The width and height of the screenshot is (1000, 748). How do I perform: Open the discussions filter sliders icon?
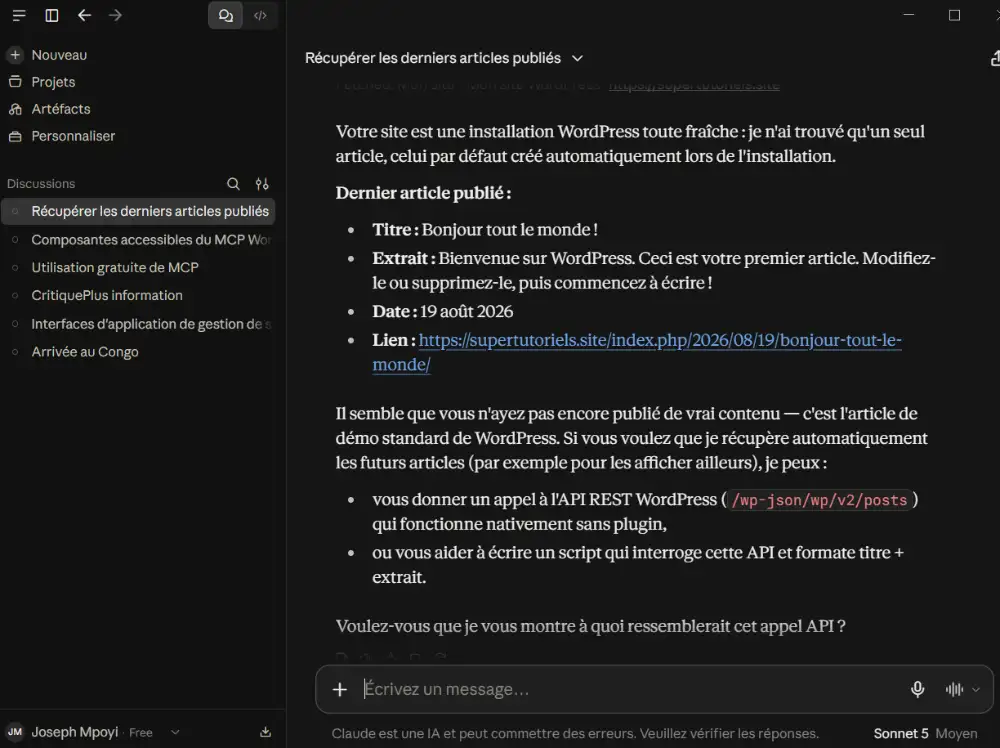click(x=262, y=184)
